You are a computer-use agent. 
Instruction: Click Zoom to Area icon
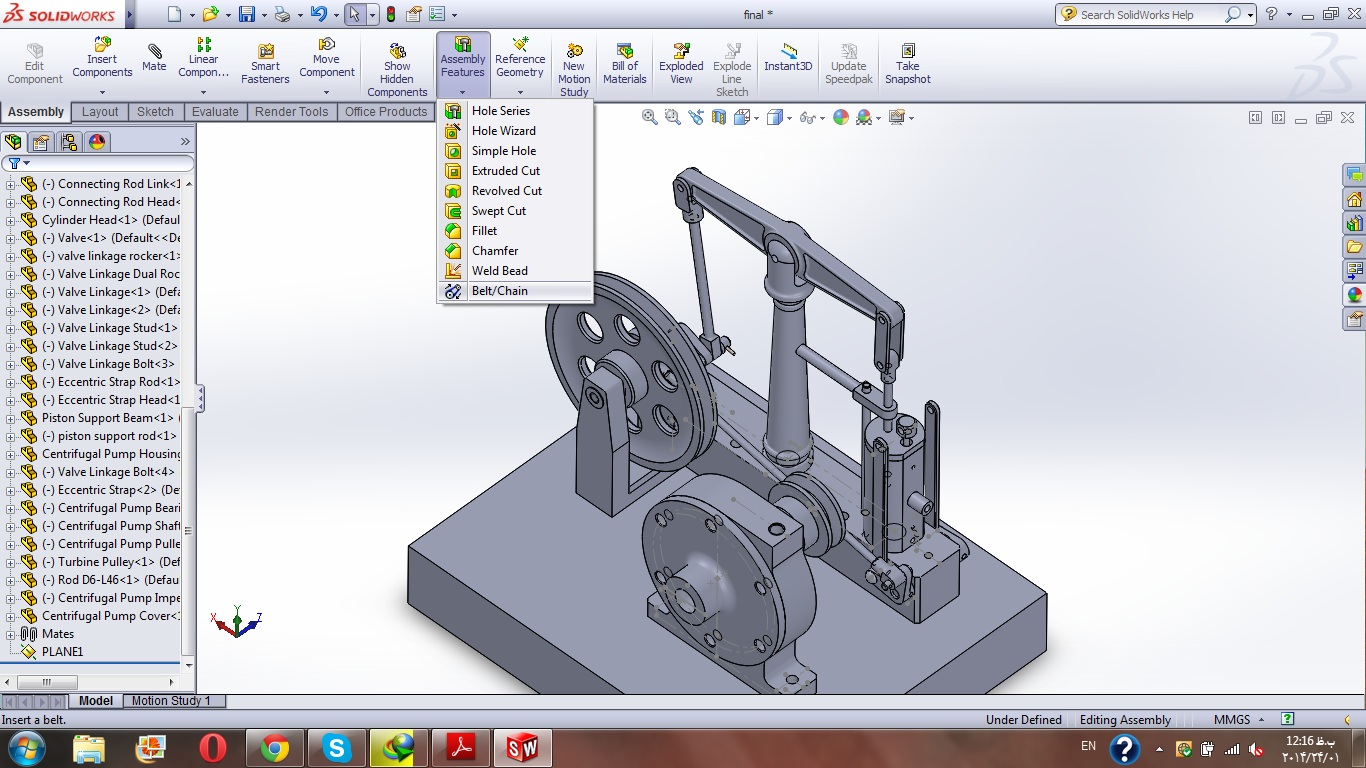coord(673,117)
